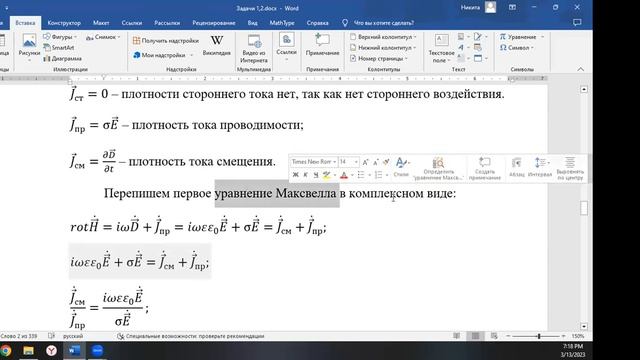Open the Рассылки tab
This screenshot has width=640, height=360.
167,23
